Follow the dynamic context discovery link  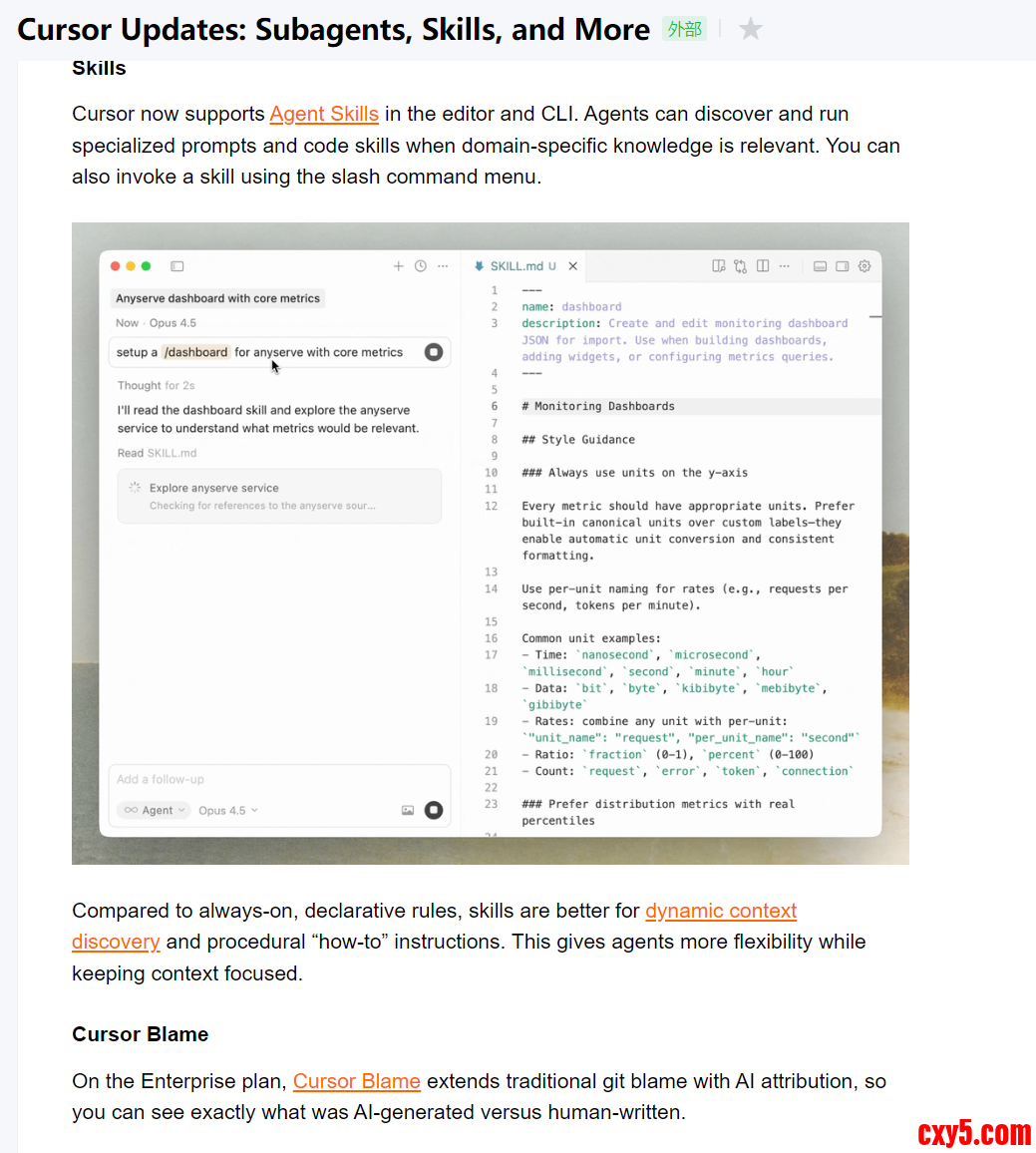(x=721, y=911)
